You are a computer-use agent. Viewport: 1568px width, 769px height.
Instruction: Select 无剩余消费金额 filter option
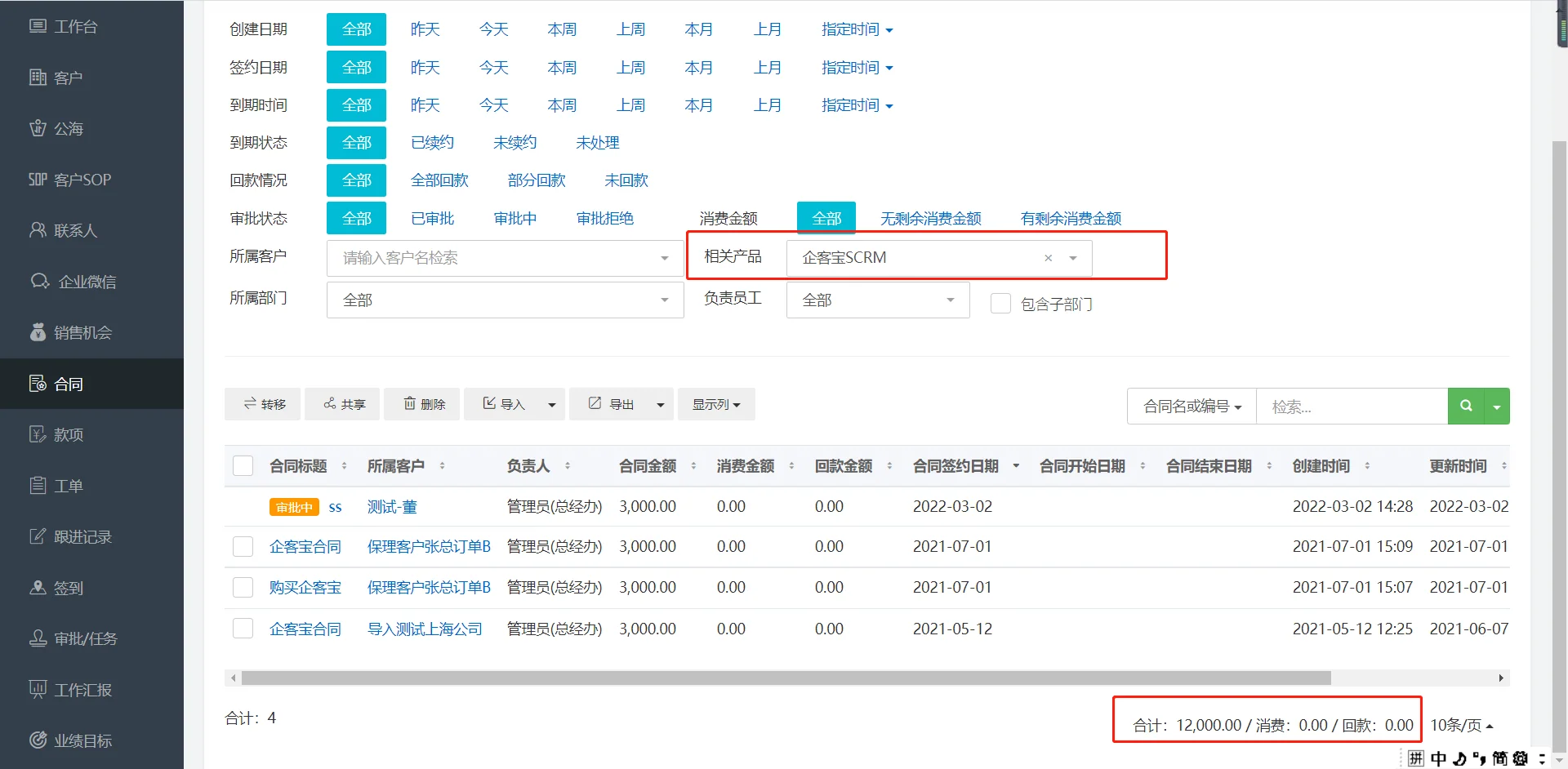(x=931, y=219)
